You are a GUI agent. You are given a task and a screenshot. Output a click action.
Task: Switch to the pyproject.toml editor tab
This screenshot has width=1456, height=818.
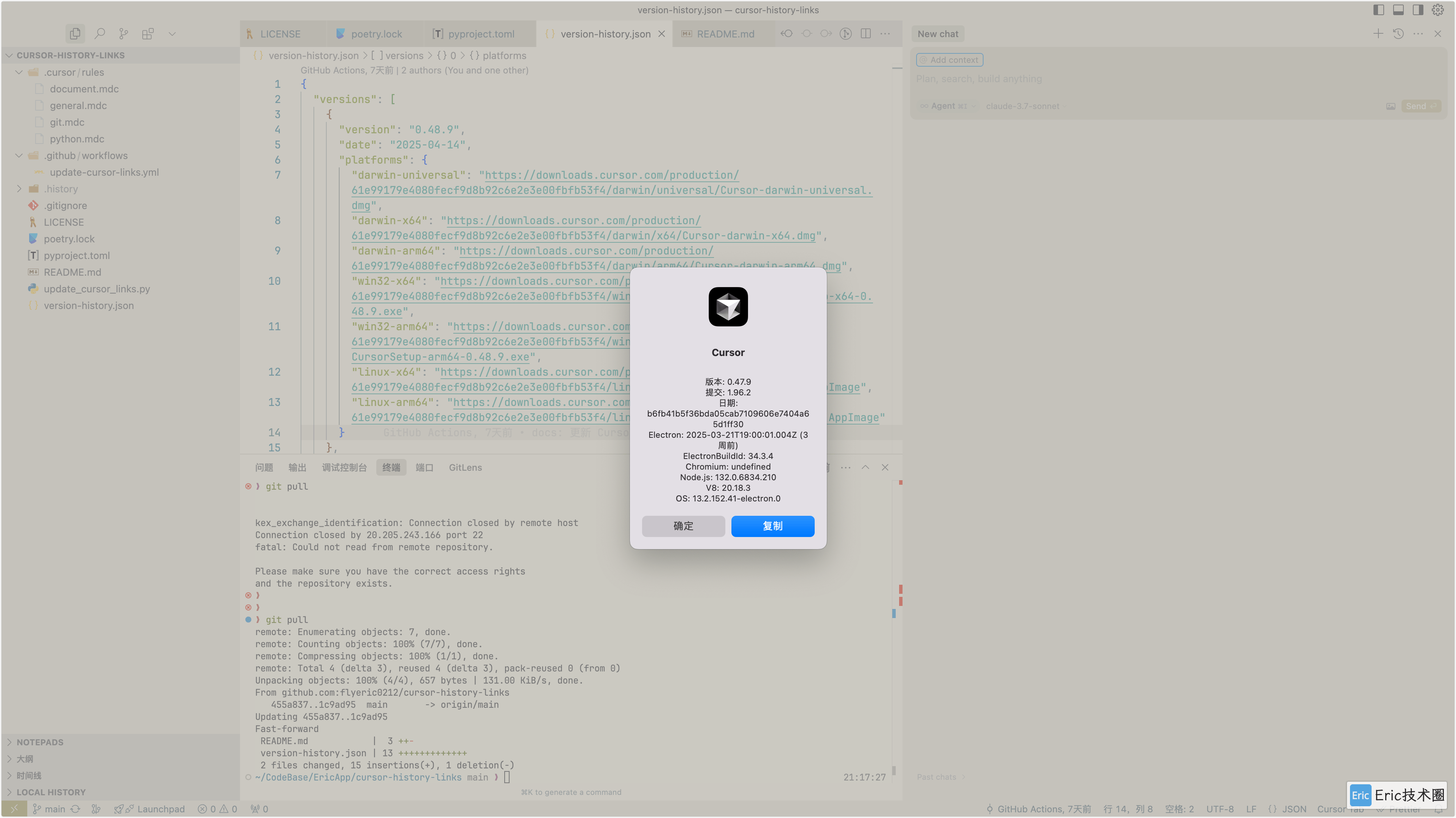tap(481, 34)
